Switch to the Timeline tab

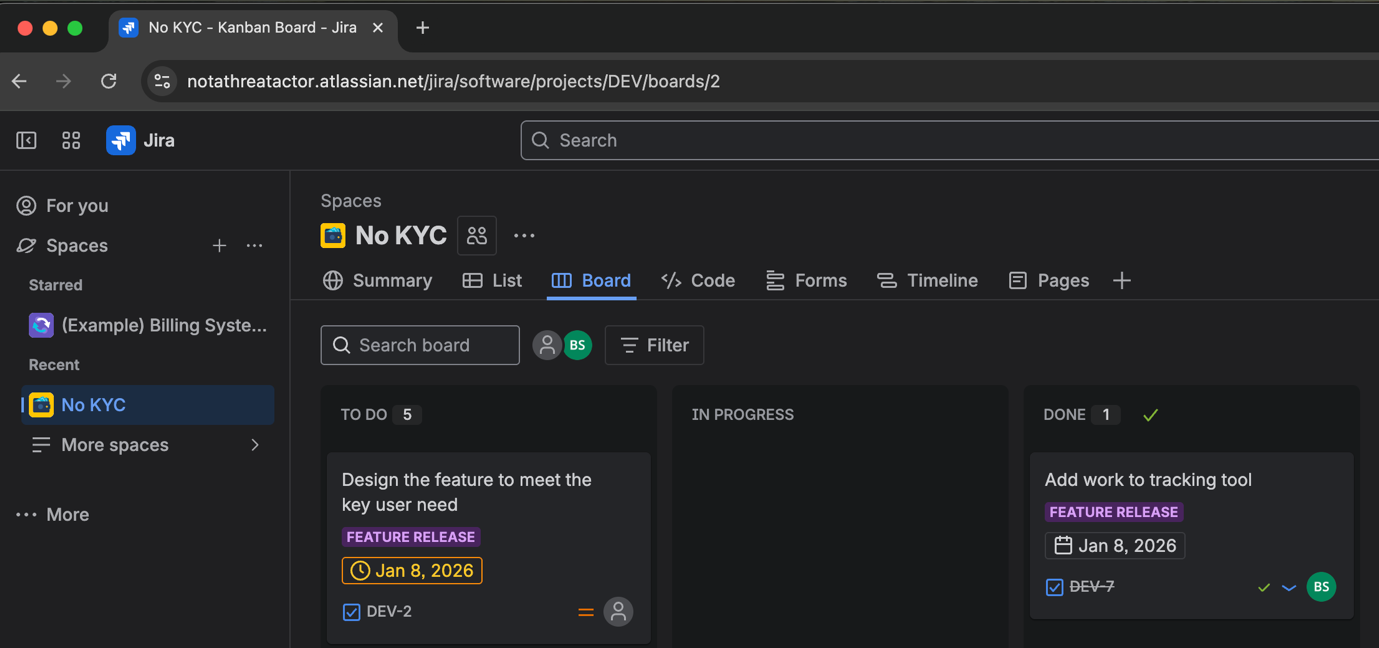[927, 281]
